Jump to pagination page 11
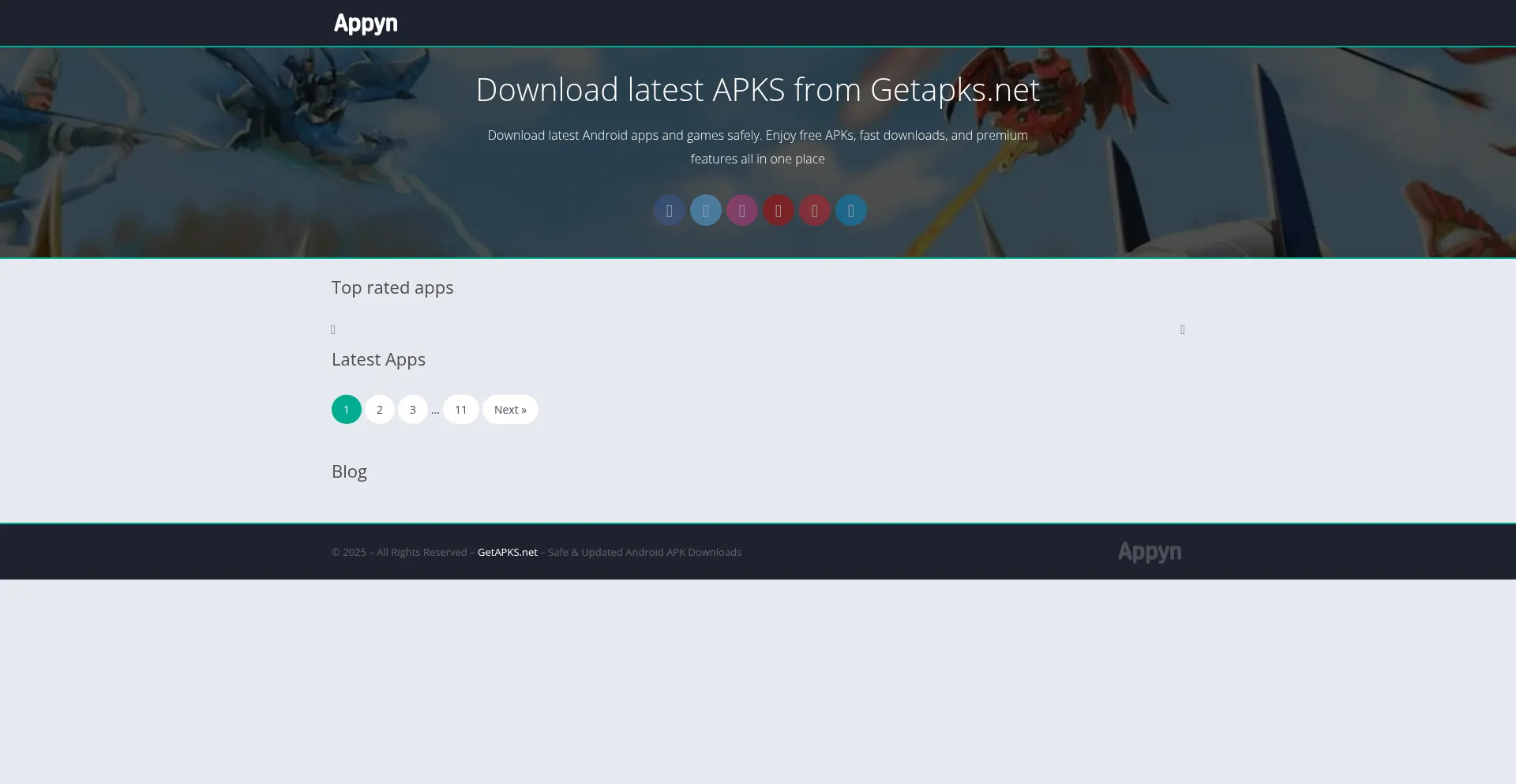This screenshot has height=784, width=1516. point(461,410)
